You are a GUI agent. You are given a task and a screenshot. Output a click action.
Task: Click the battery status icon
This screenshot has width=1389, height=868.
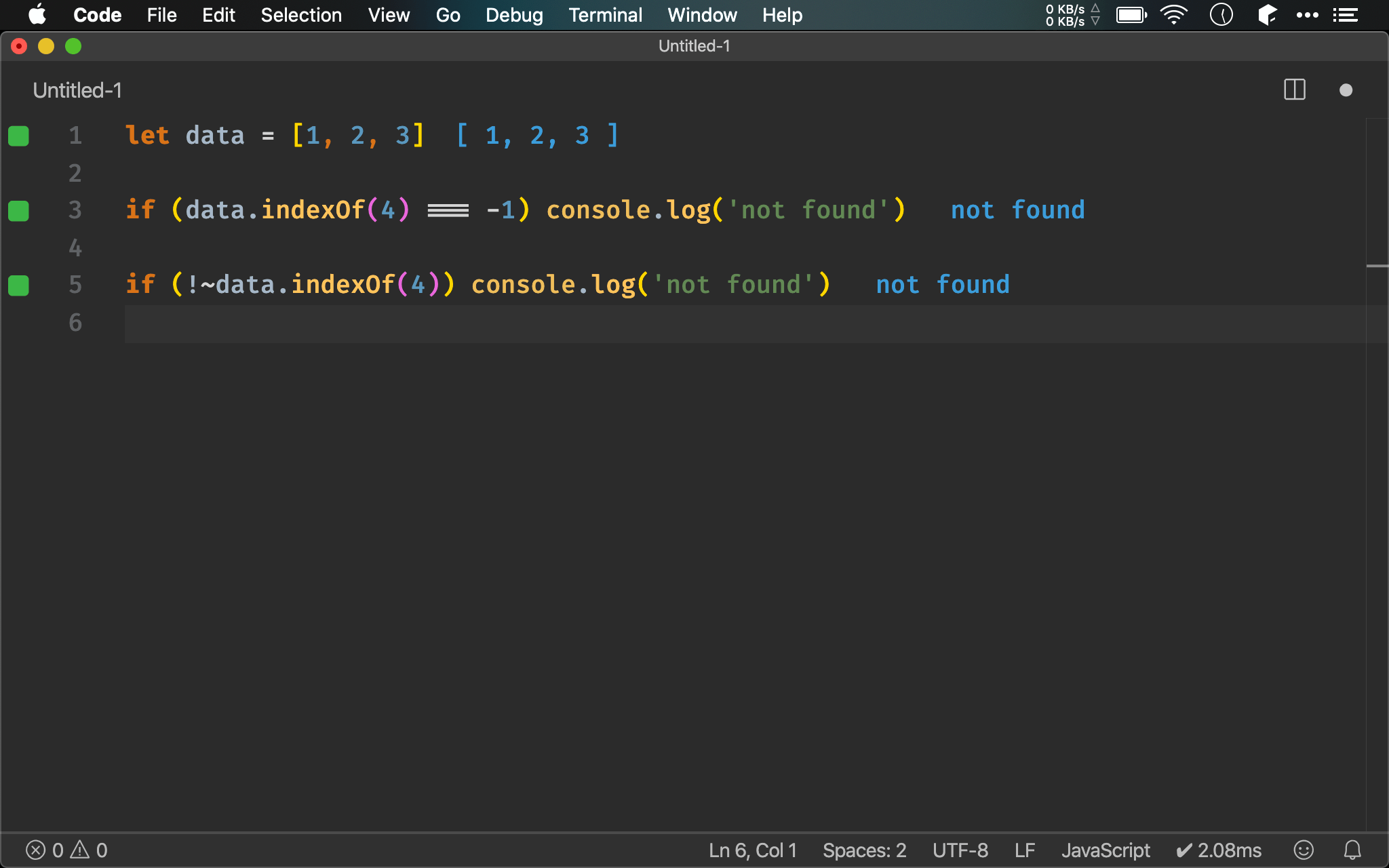1131,15
